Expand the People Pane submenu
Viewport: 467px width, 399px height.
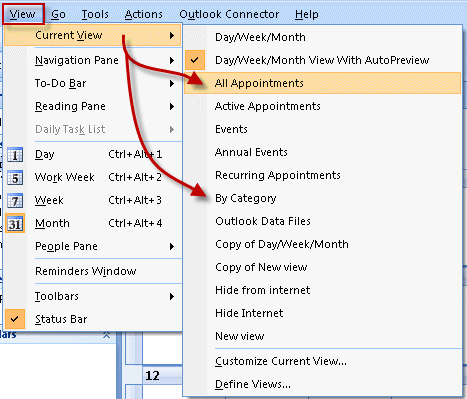[93, 246]
